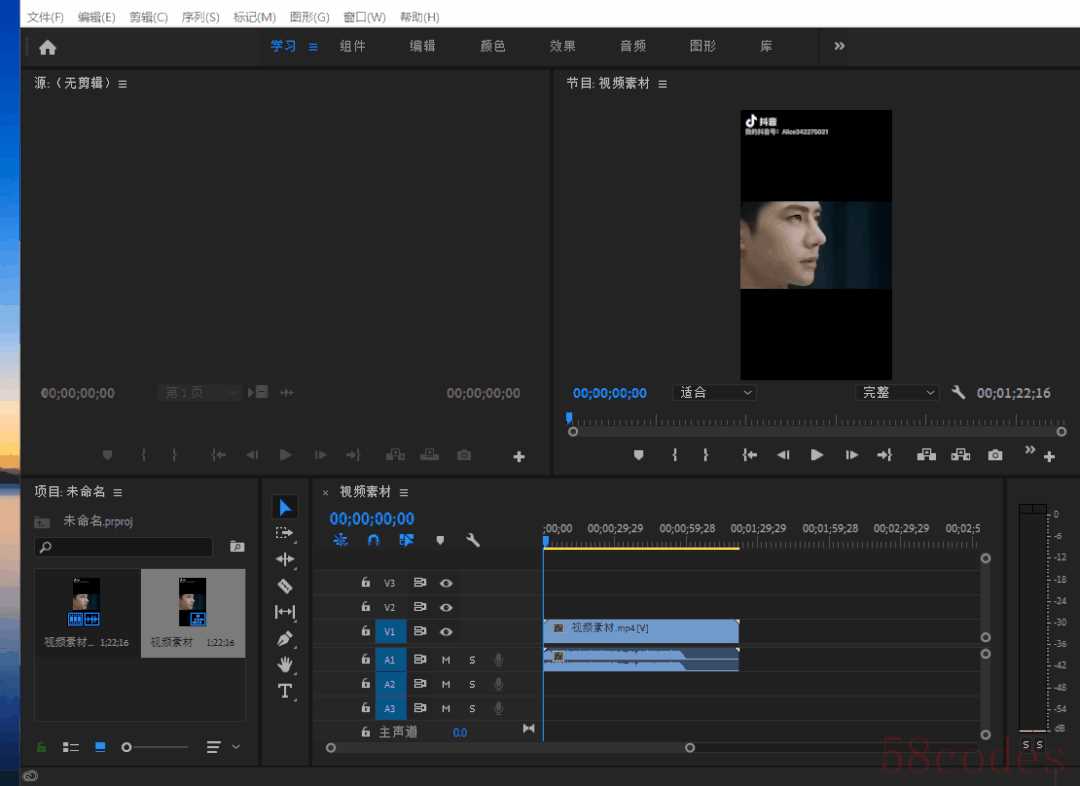Toggle snap in timeline
This screenshot has height=786, width=1080.
tap(373, 540)
